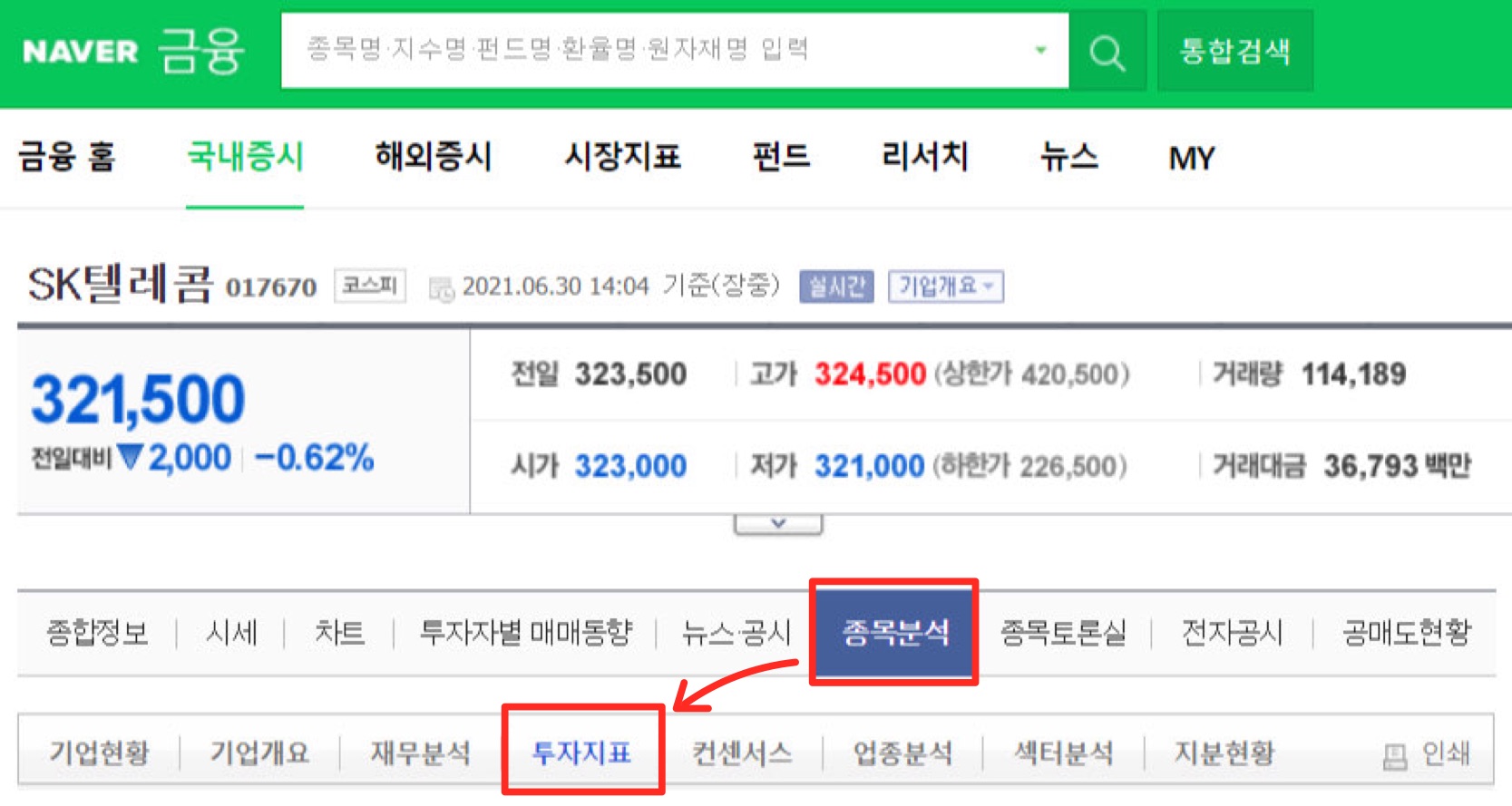
Task: Switch to the 종합정보 tab
Action: 97,632
